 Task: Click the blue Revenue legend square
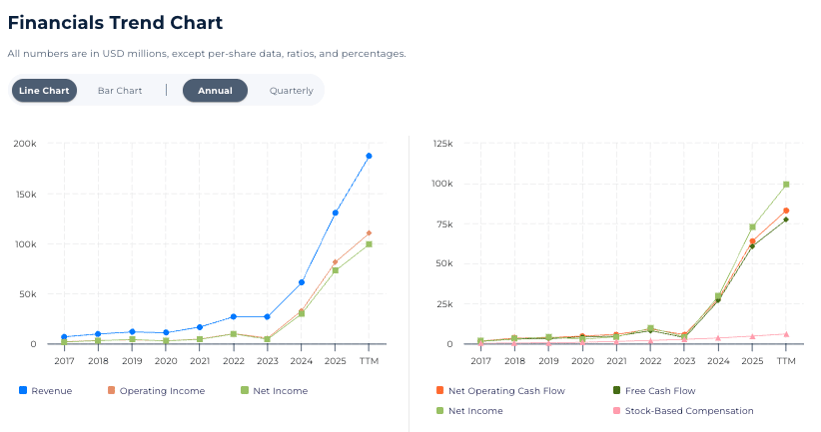[23, 391]
